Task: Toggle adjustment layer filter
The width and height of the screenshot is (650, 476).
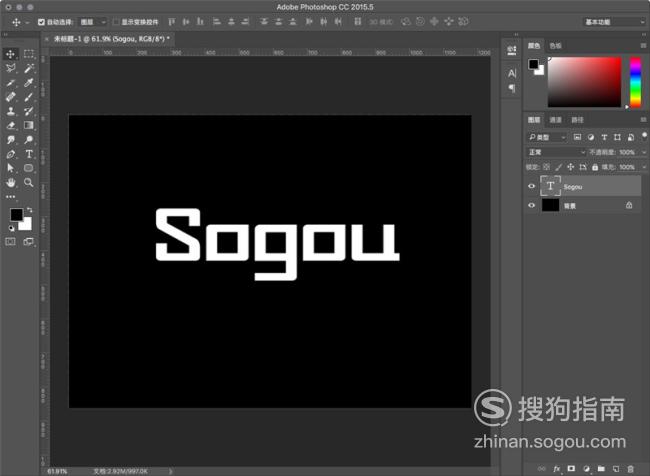Action: coord(591,137)
